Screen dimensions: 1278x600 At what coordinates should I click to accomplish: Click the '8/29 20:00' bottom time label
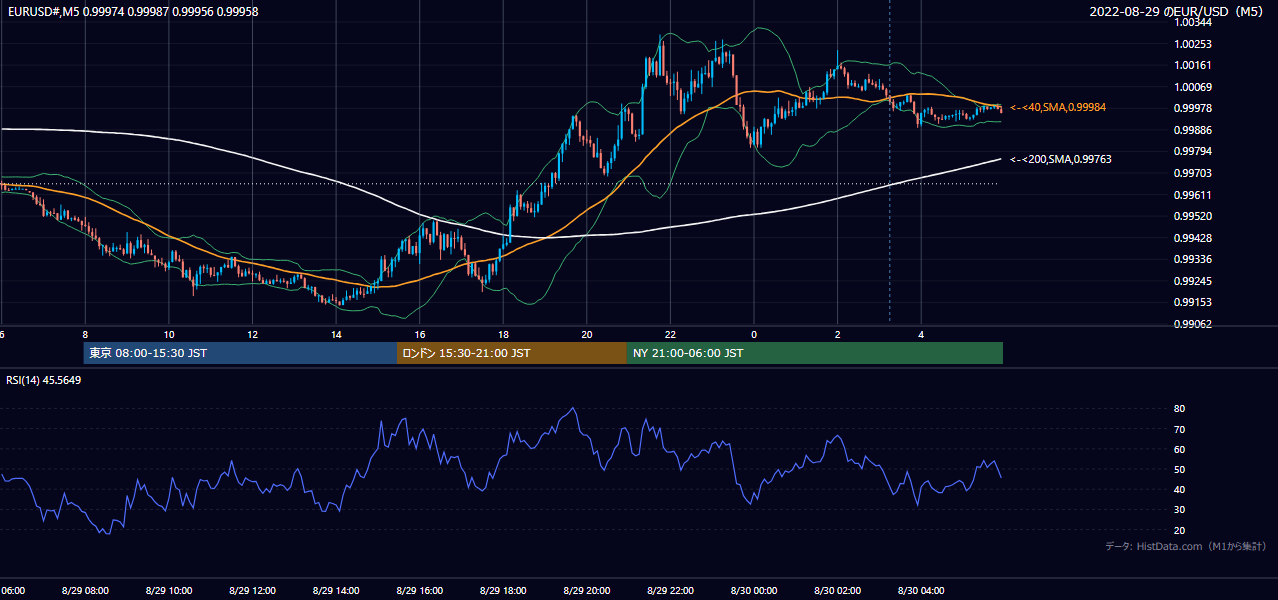pos(586,590)
